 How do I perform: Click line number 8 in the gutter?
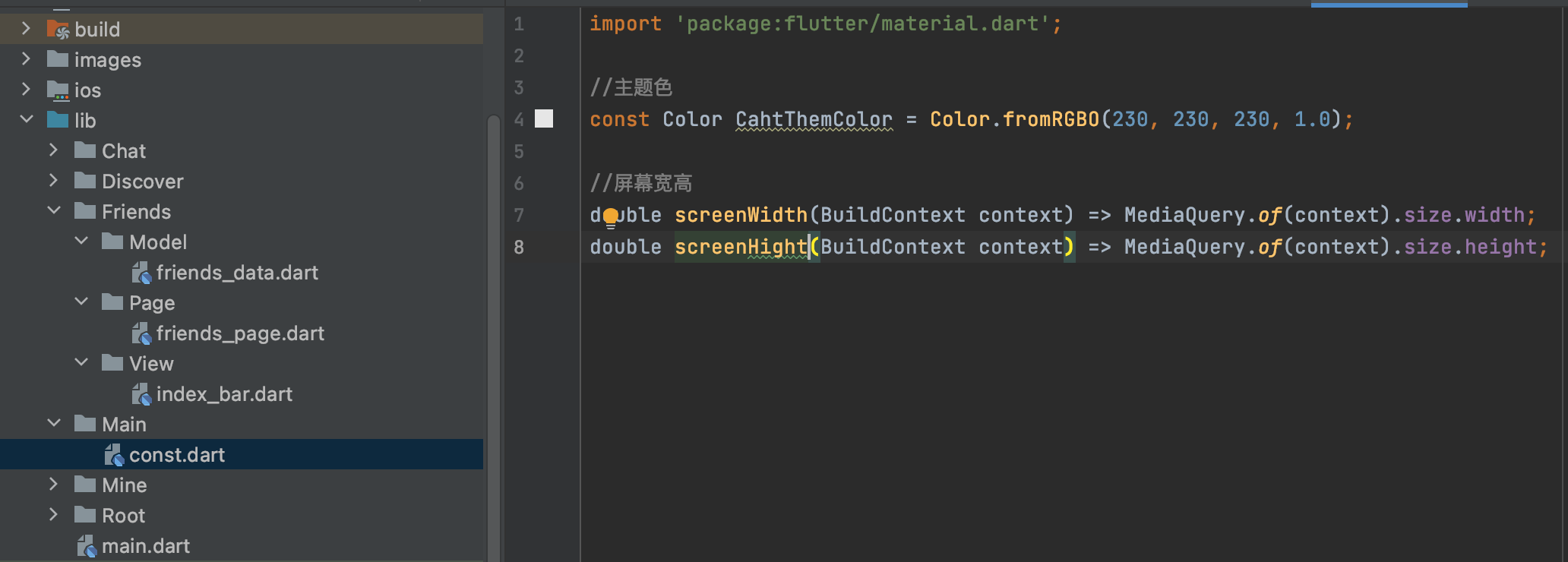click(519, 248)
